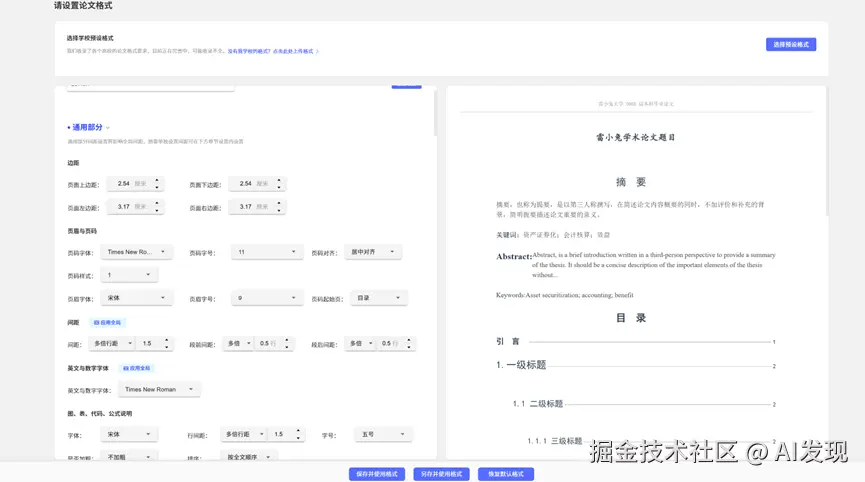Click up arrow of 页面下边距 stepper

click(x=279, y=180)
